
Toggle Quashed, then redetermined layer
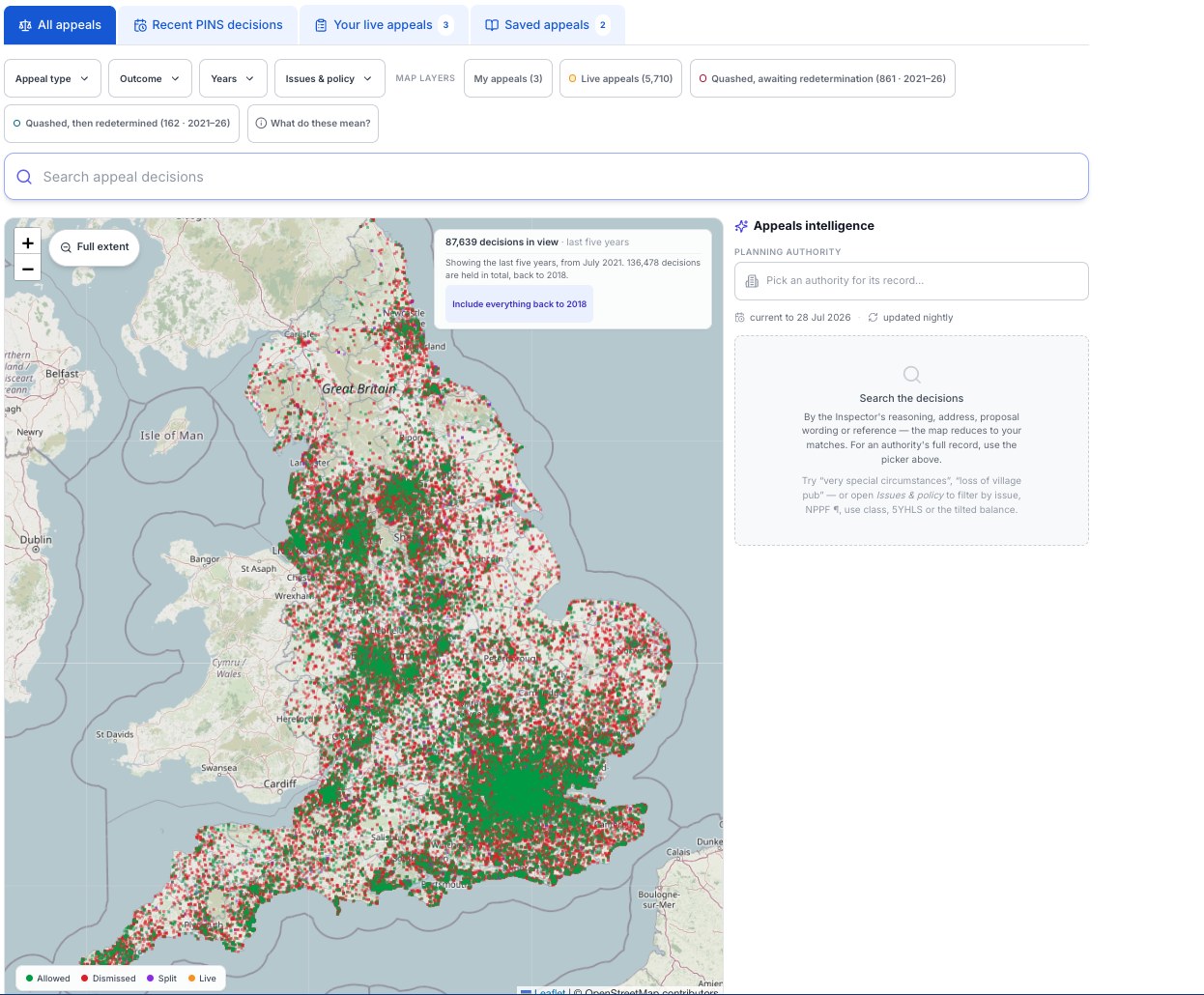pos(122,124)
